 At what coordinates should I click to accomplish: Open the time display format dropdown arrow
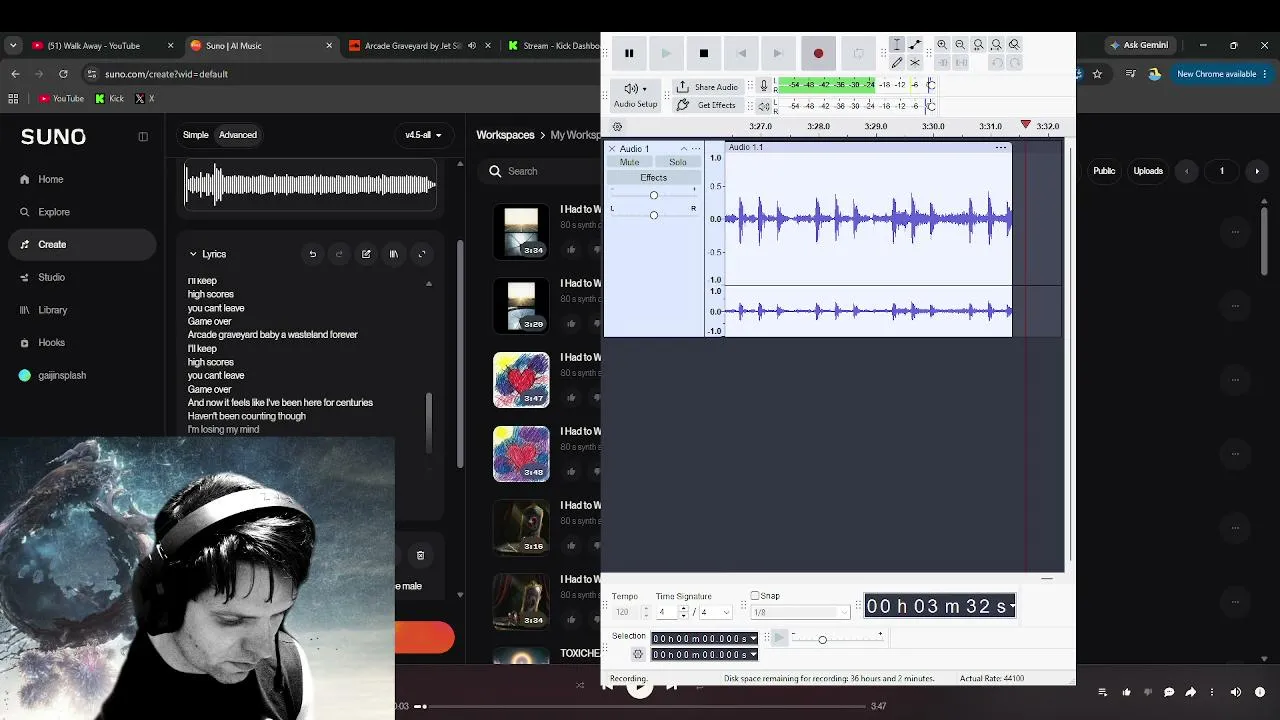point(1012,606)
